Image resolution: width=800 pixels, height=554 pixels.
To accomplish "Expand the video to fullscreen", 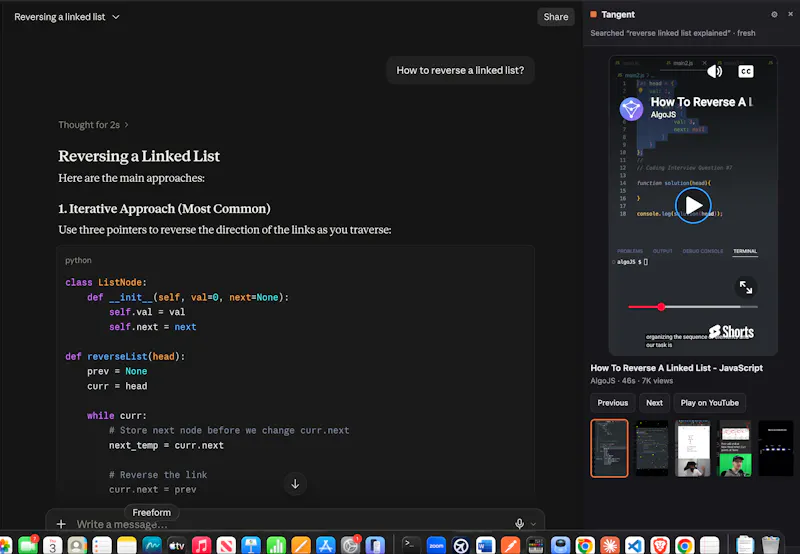I will coord(745,287).
